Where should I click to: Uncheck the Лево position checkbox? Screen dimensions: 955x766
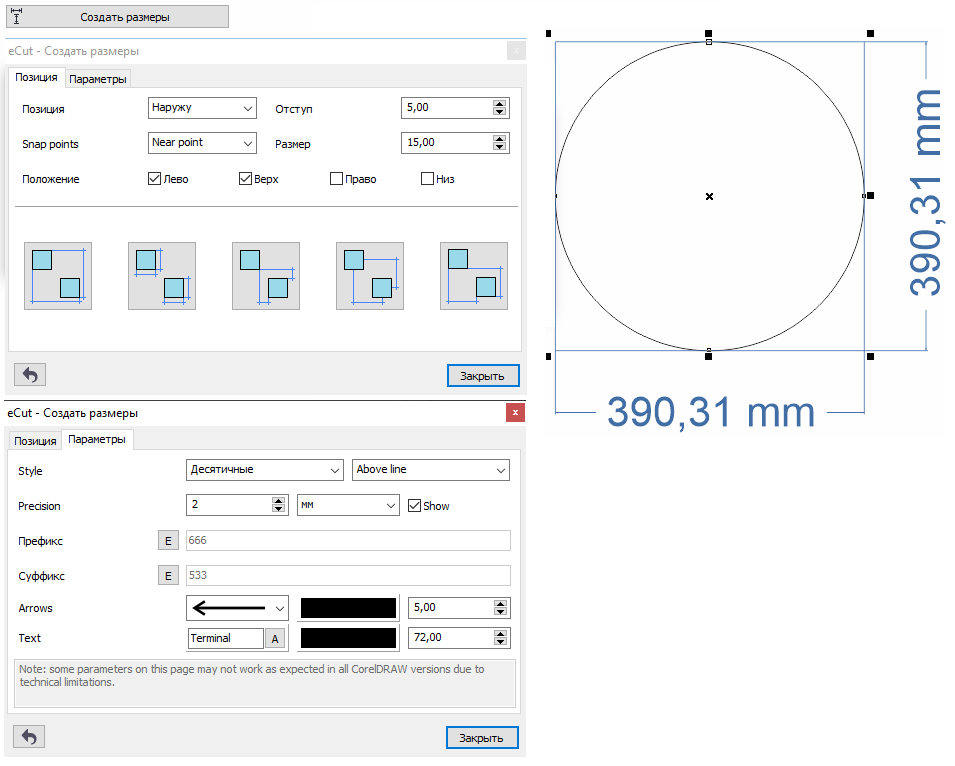[x=155, y=179]
